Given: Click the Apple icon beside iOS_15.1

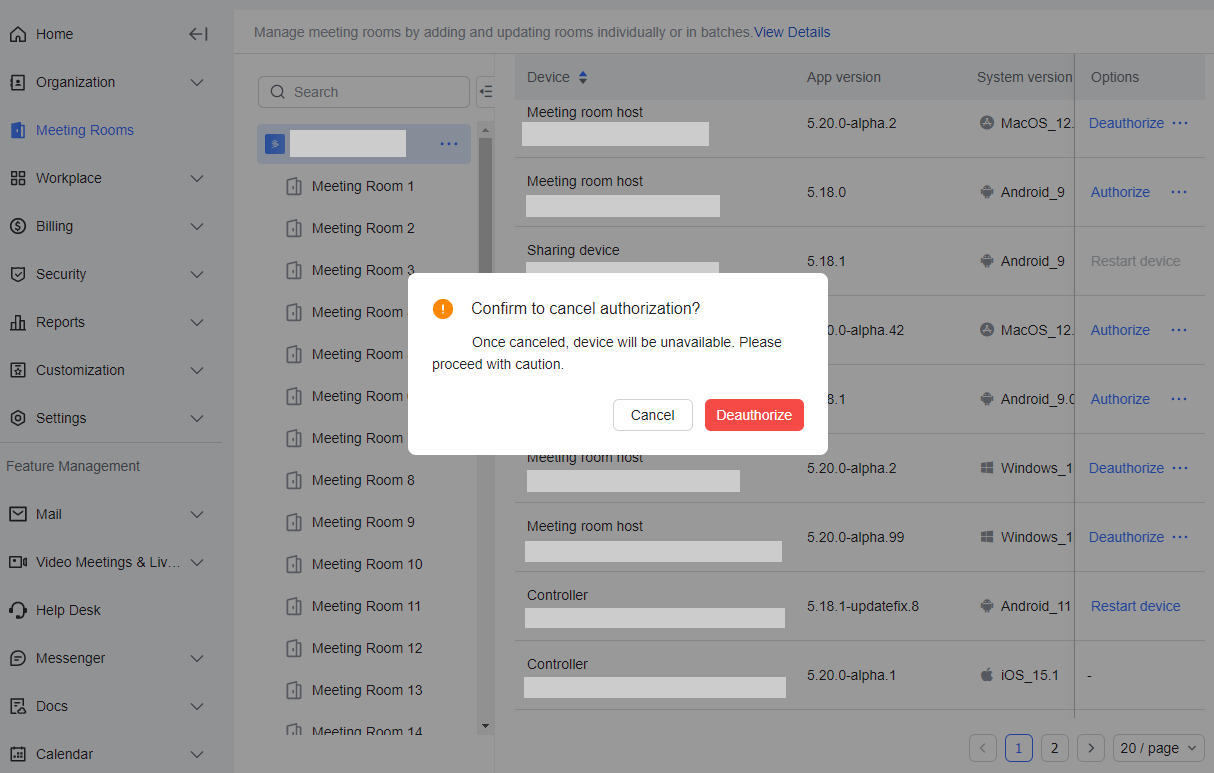Looking at the screenshot, I should point(986,675).
